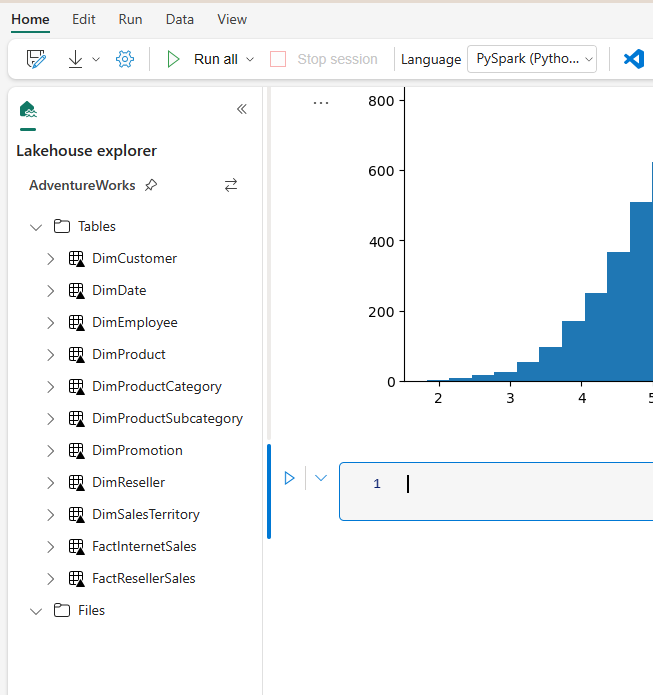
Task: Open the Run all dropdown arrow
Action: tap(250, 59)
